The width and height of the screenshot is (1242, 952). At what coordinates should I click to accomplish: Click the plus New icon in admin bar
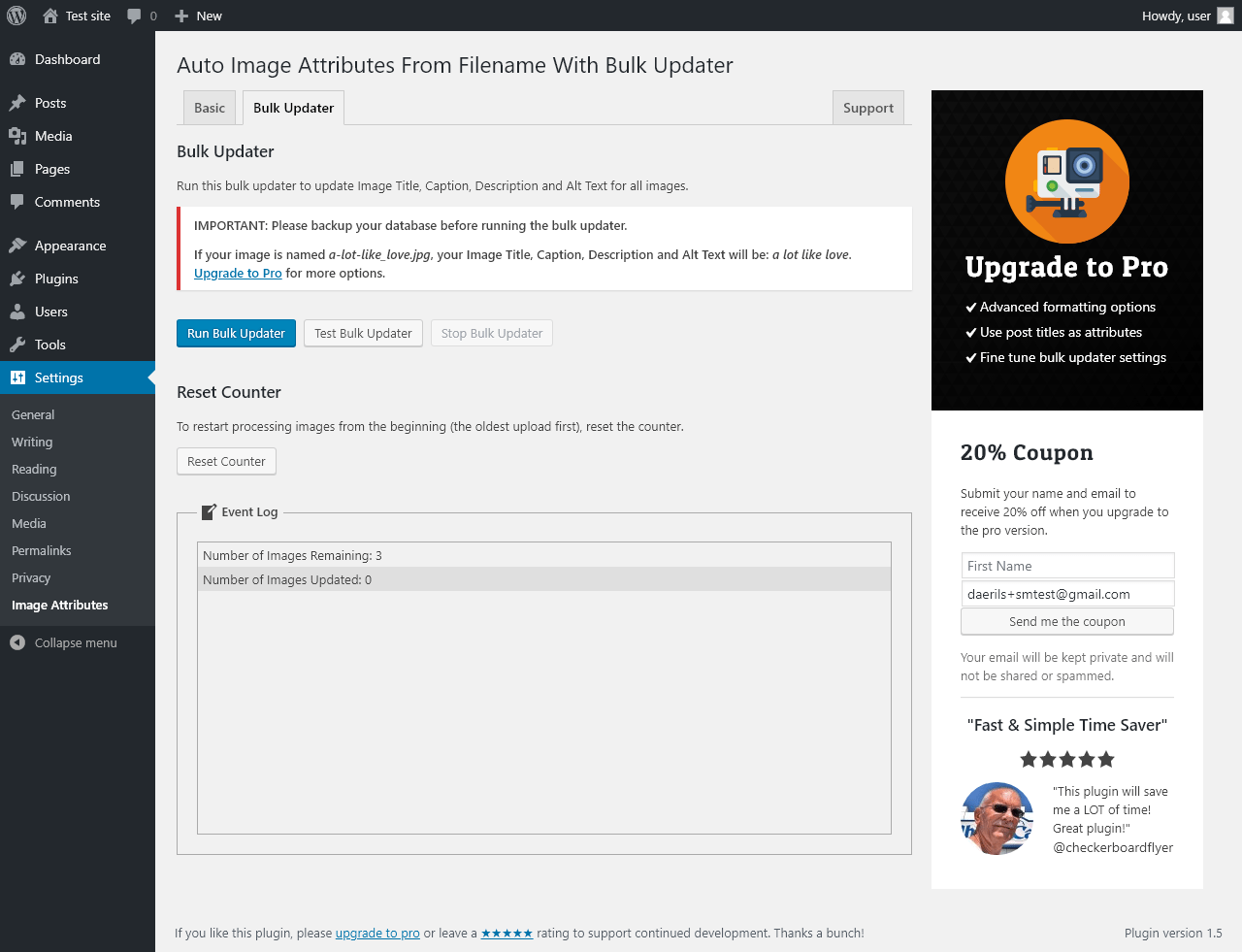[x=181, y=16]
